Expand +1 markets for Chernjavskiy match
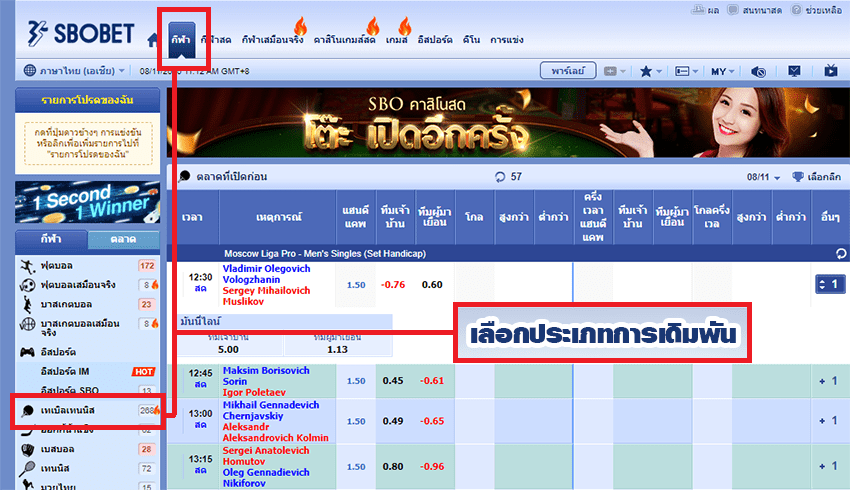 [x=829, y=421]
